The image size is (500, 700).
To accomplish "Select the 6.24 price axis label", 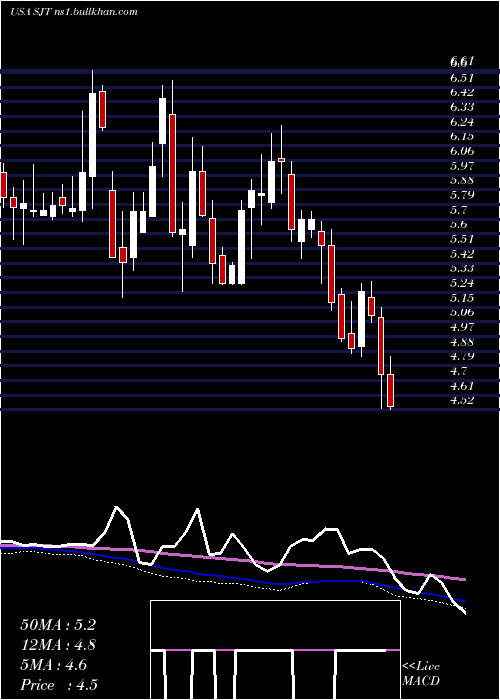I will pos(462,122).
